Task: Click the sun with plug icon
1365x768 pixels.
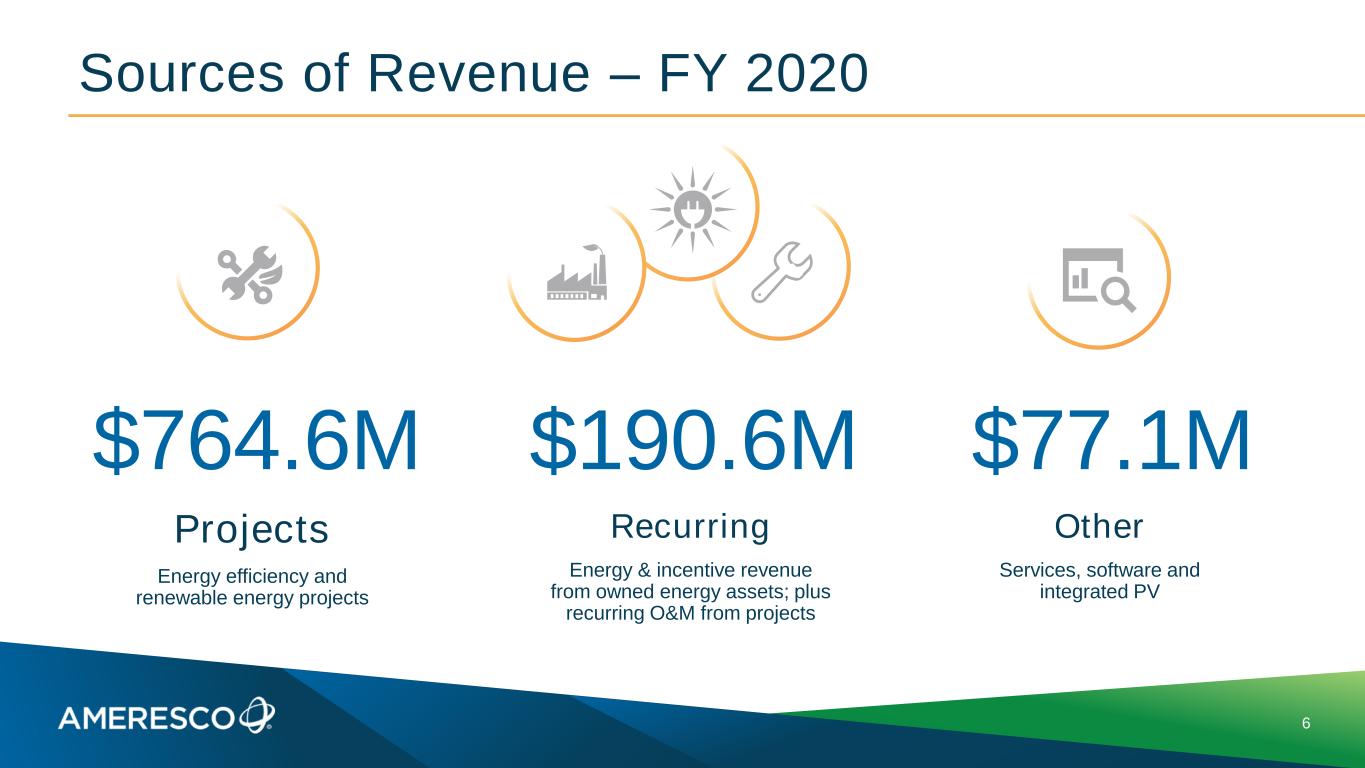Action: click(x=692, y=209)
